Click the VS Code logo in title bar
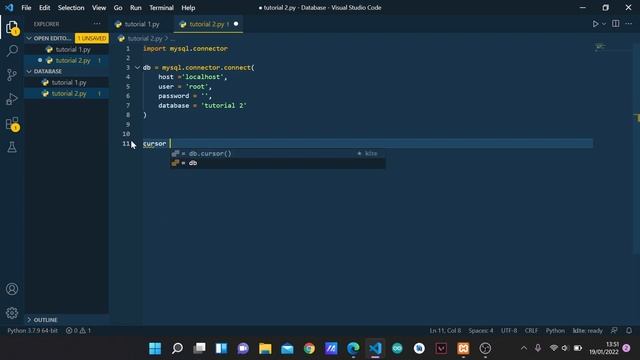The image size is (640, 360). point(9,7)
